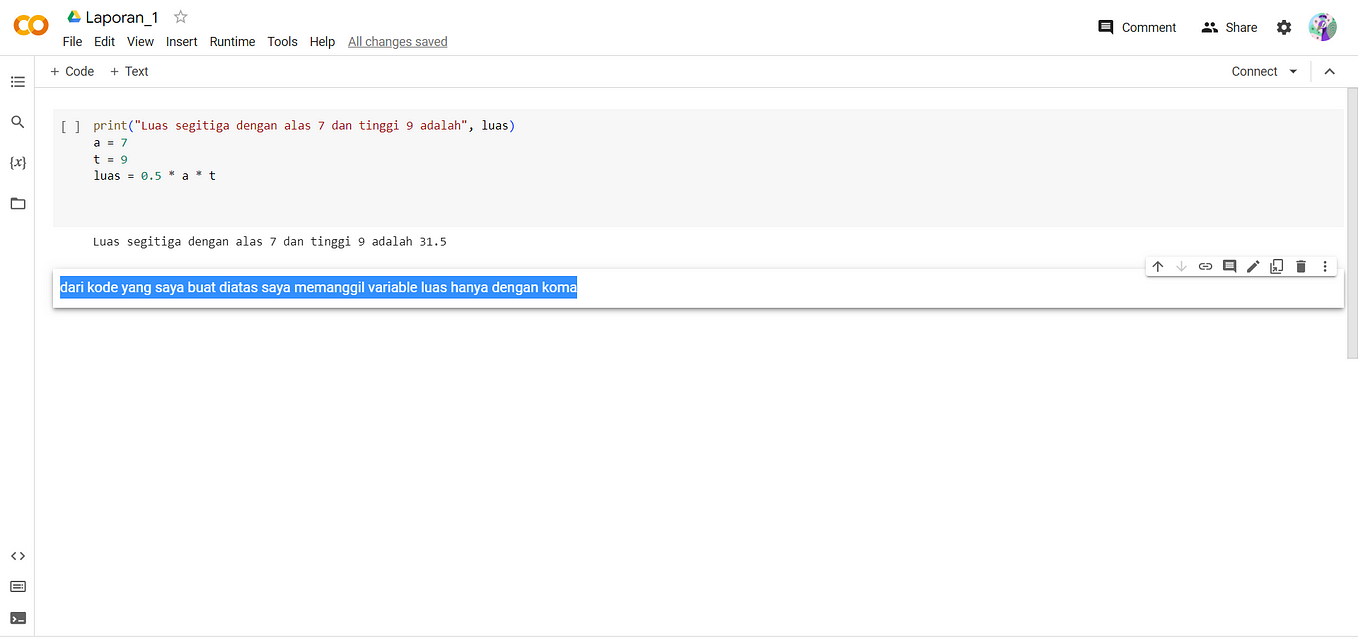
Task: Add a comment to the cell
Action: pos(1229,267)
